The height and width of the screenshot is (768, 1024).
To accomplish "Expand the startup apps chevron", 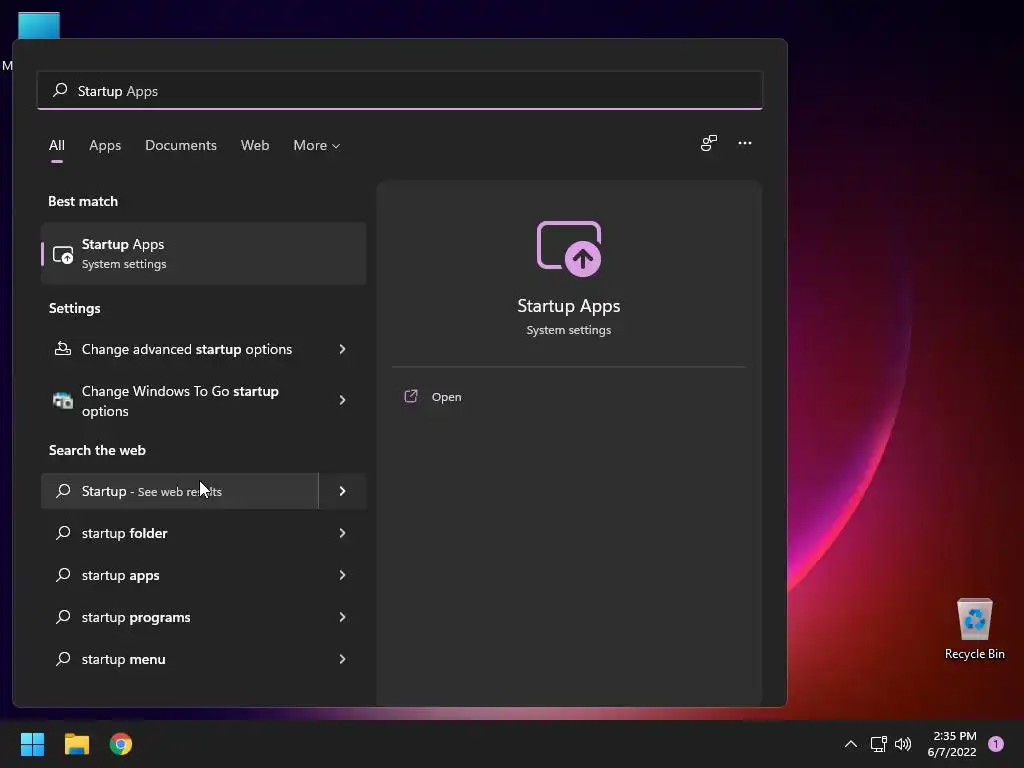I will 342,575.
